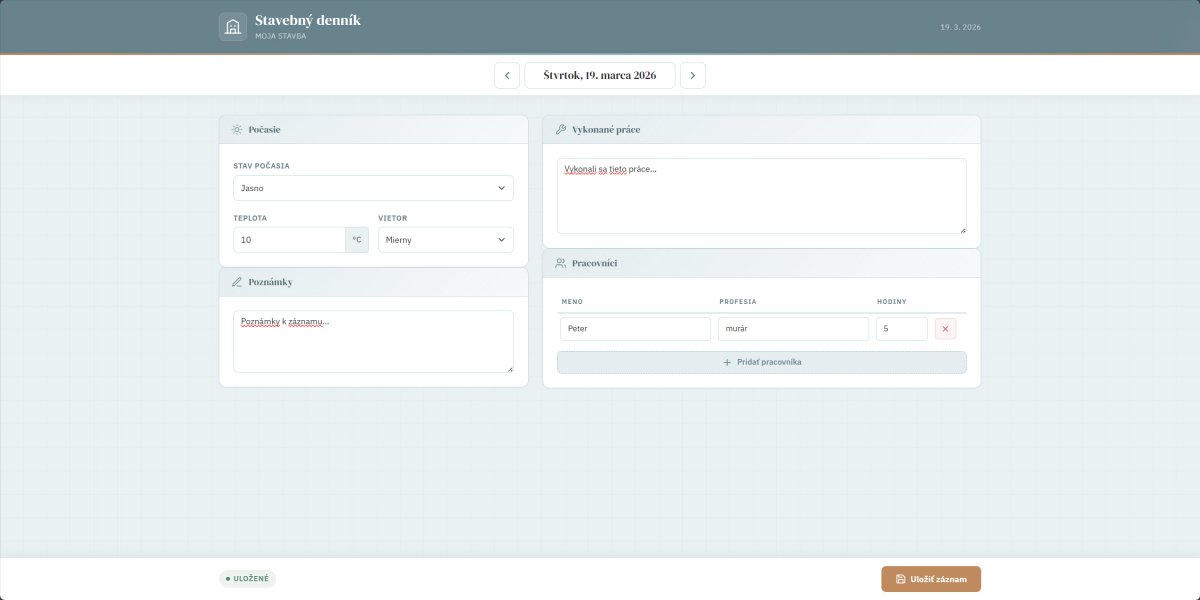
Task: Click the people icon beside Pracovníci
Action: click(560, 263)
